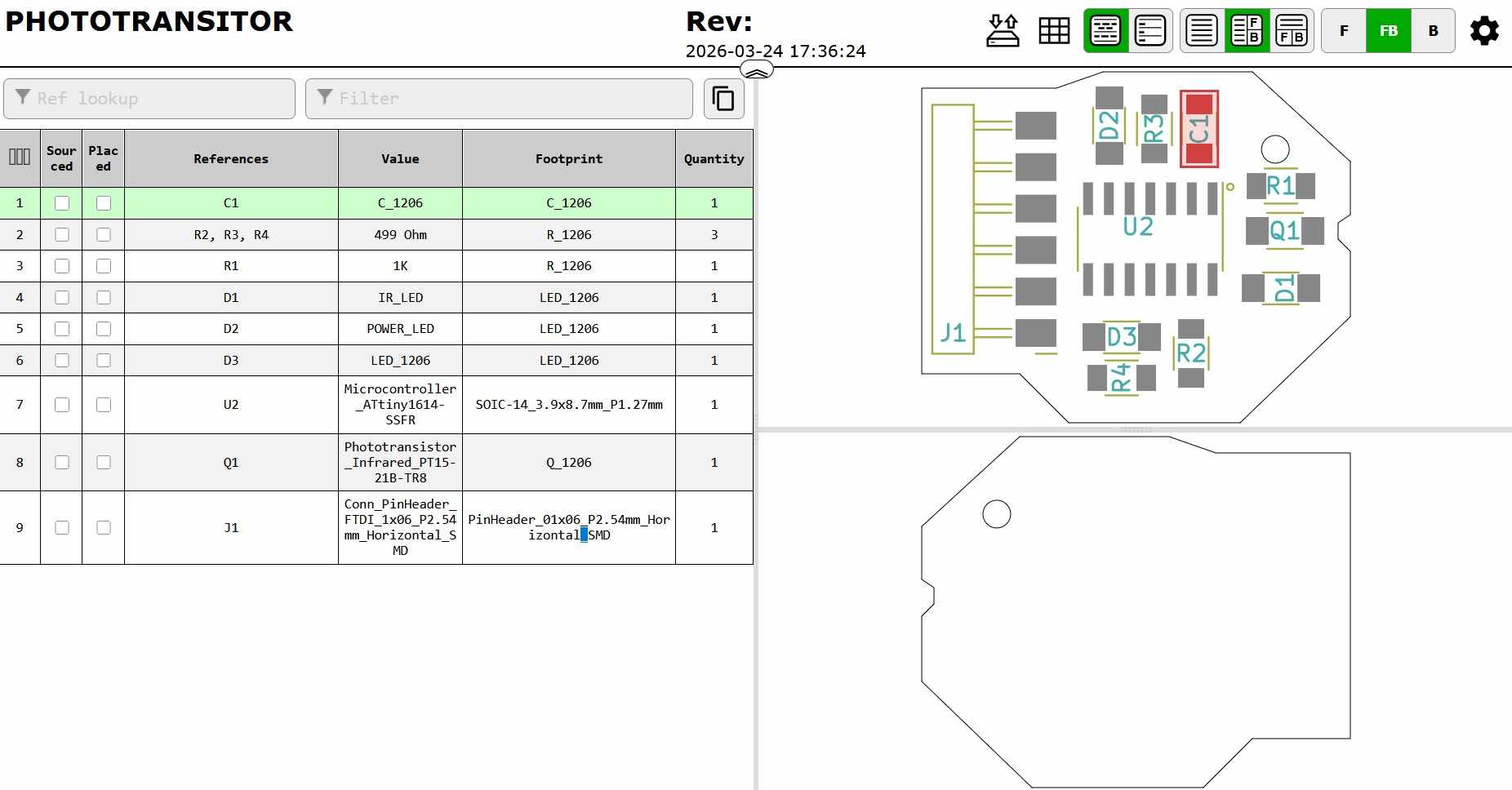Viewport: 1512px width, 790px height.
Task: Click the Sourced column header
Action: click(x=61, y=158)
